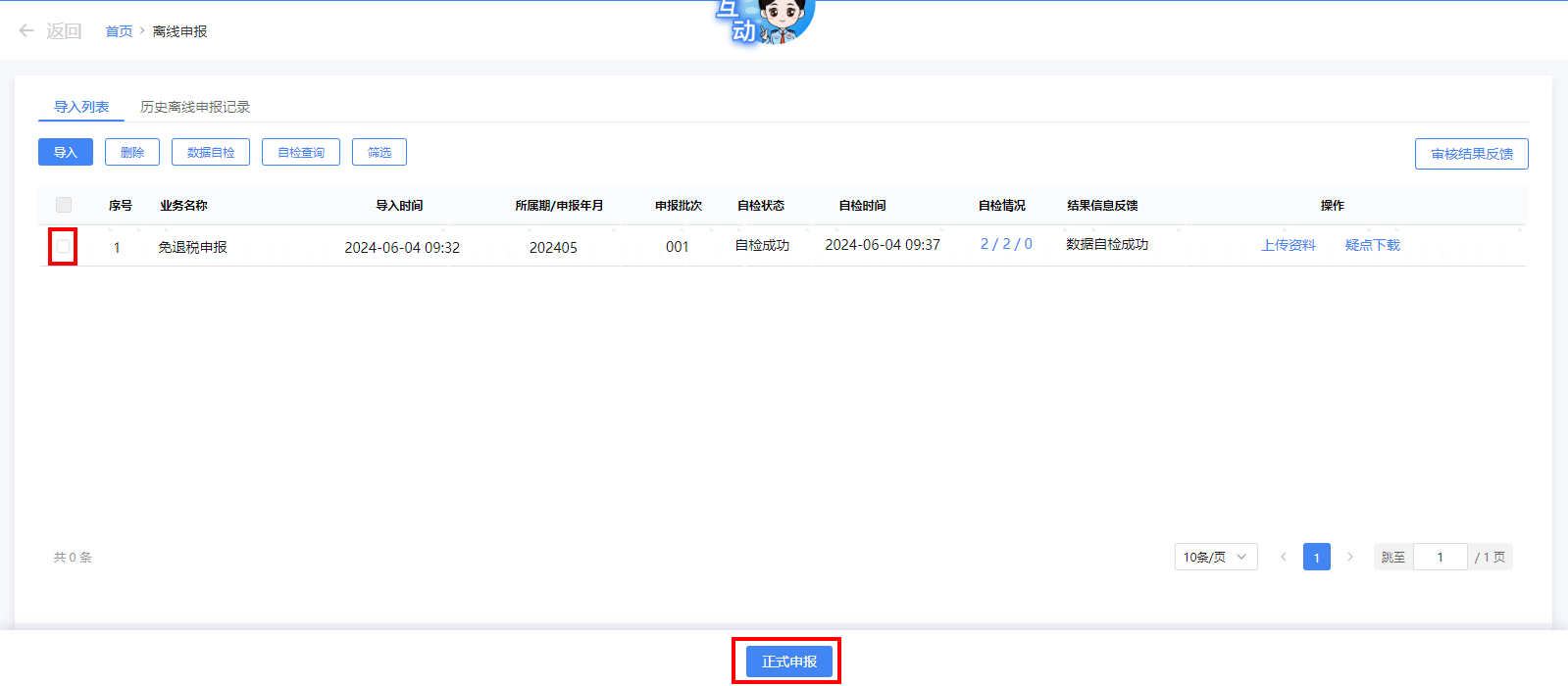The height and width of the screenshot is (686, 1568).
Task: Click the back arrow icon
Action: click(x=26, y=31)
